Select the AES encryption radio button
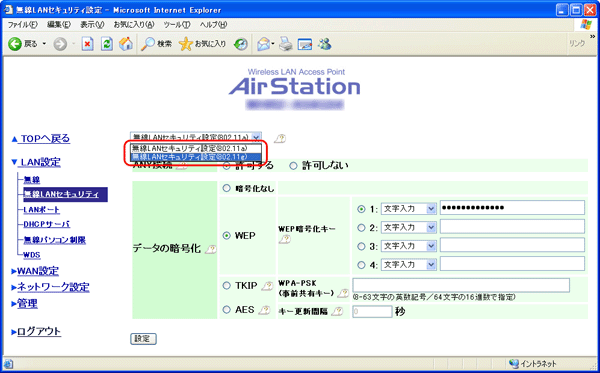Viewport: 600px width, 373px height. pos(227,309)
